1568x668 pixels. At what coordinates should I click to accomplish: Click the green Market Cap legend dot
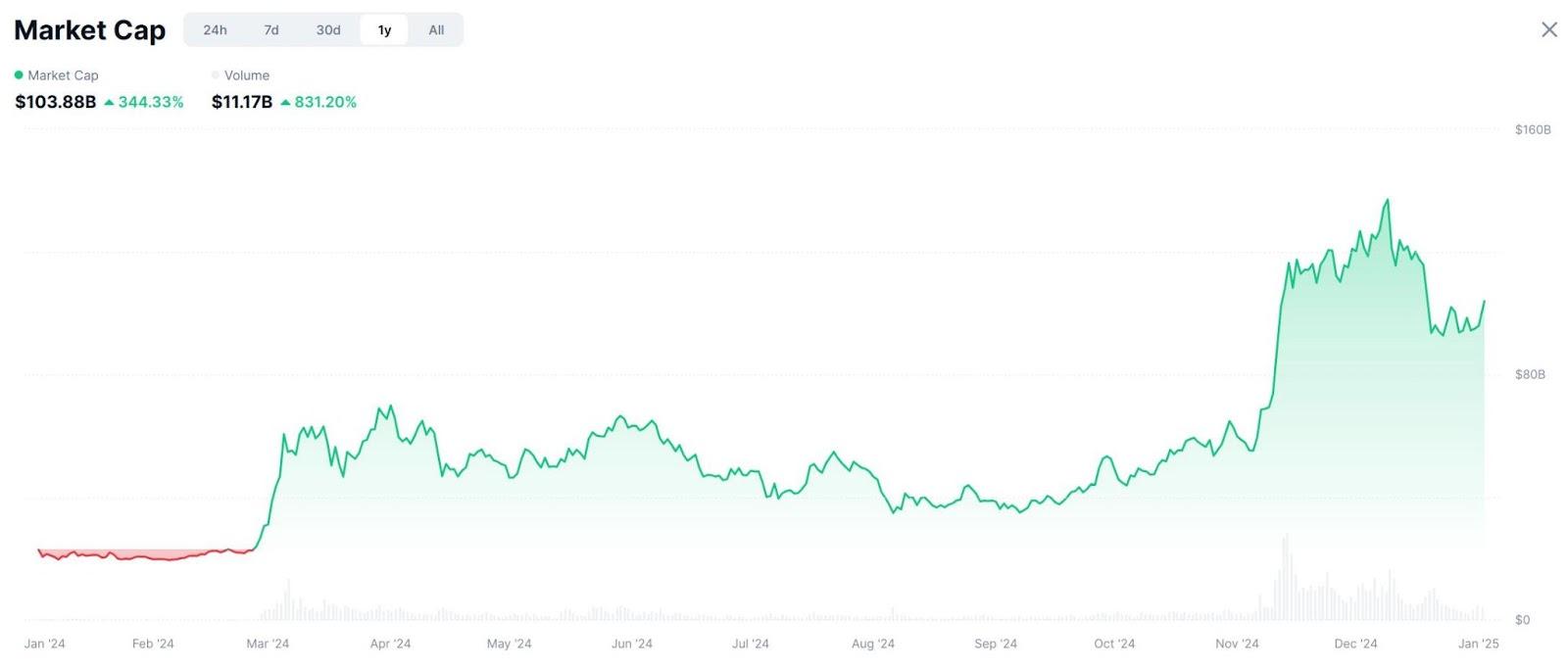point(18,74)
